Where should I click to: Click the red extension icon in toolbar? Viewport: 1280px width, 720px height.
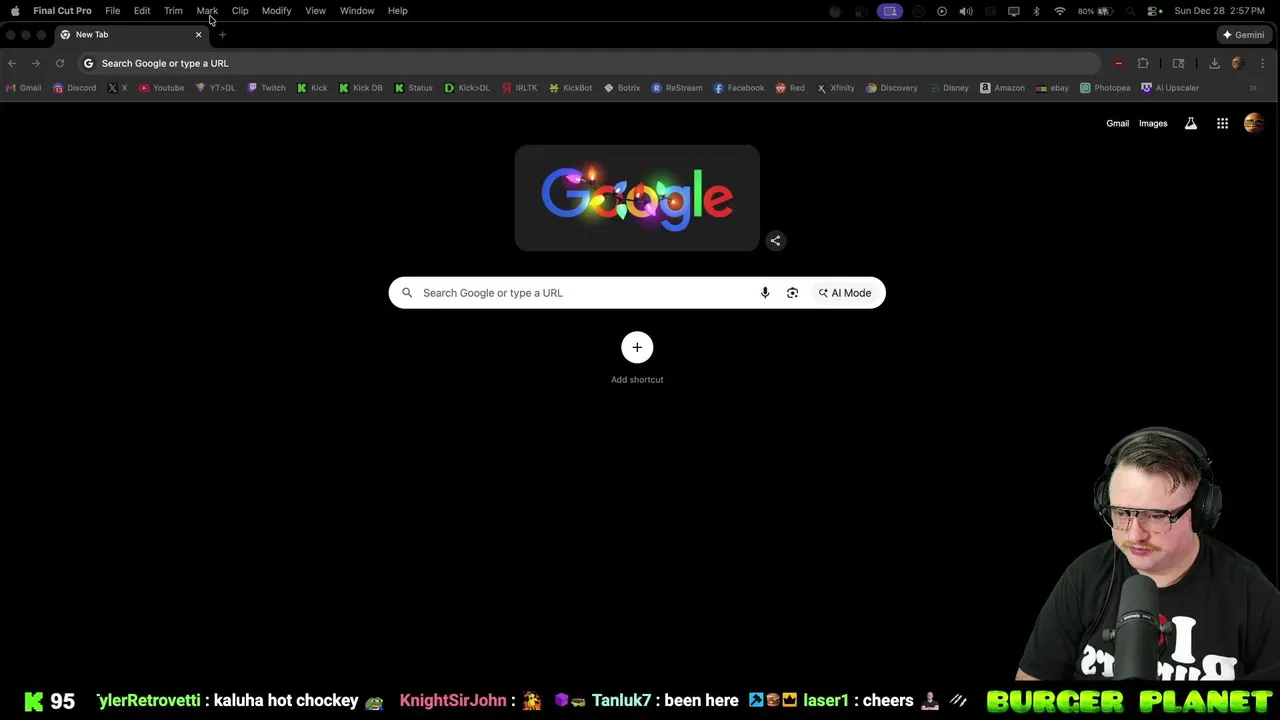click(x=1118, y=63)
